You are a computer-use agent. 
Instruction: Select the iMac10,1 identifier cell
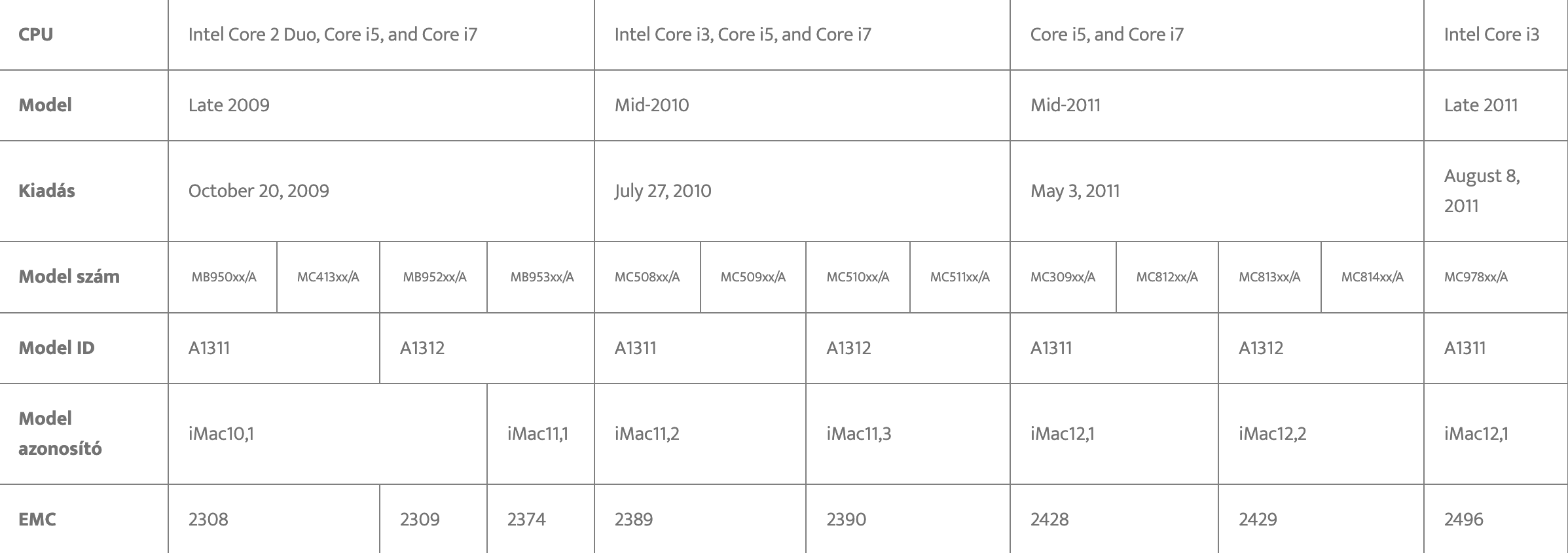coord(327,434)
